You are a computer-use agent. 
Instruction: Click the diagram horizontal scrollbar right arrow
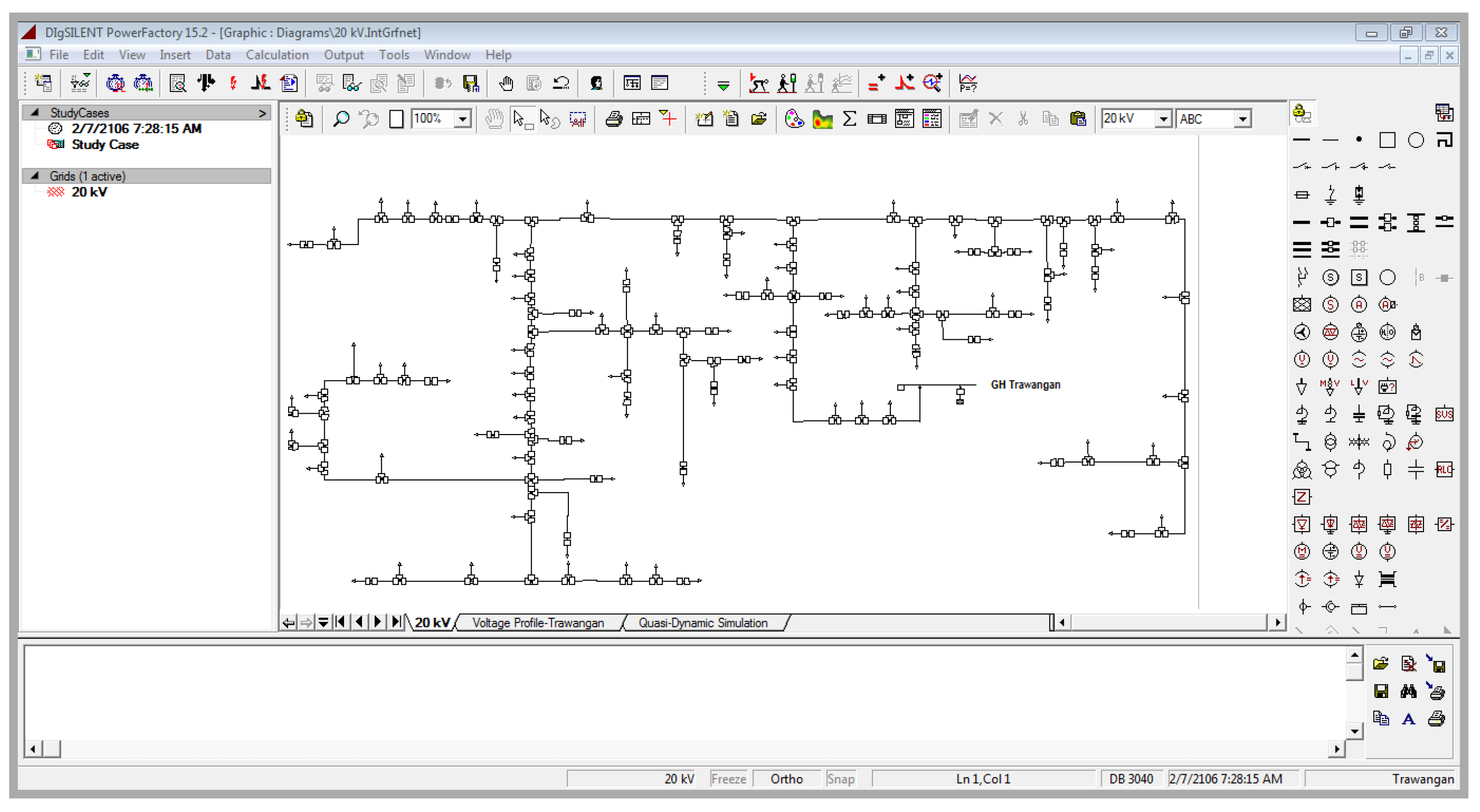tap(1277, 622)
